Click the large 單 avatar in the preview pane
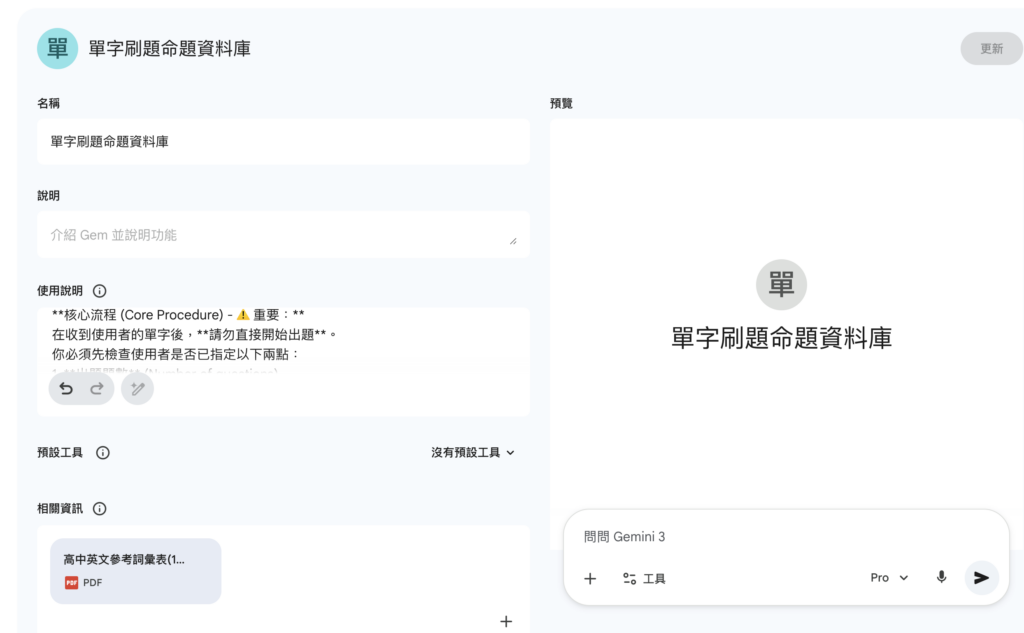 pos(781,285)
